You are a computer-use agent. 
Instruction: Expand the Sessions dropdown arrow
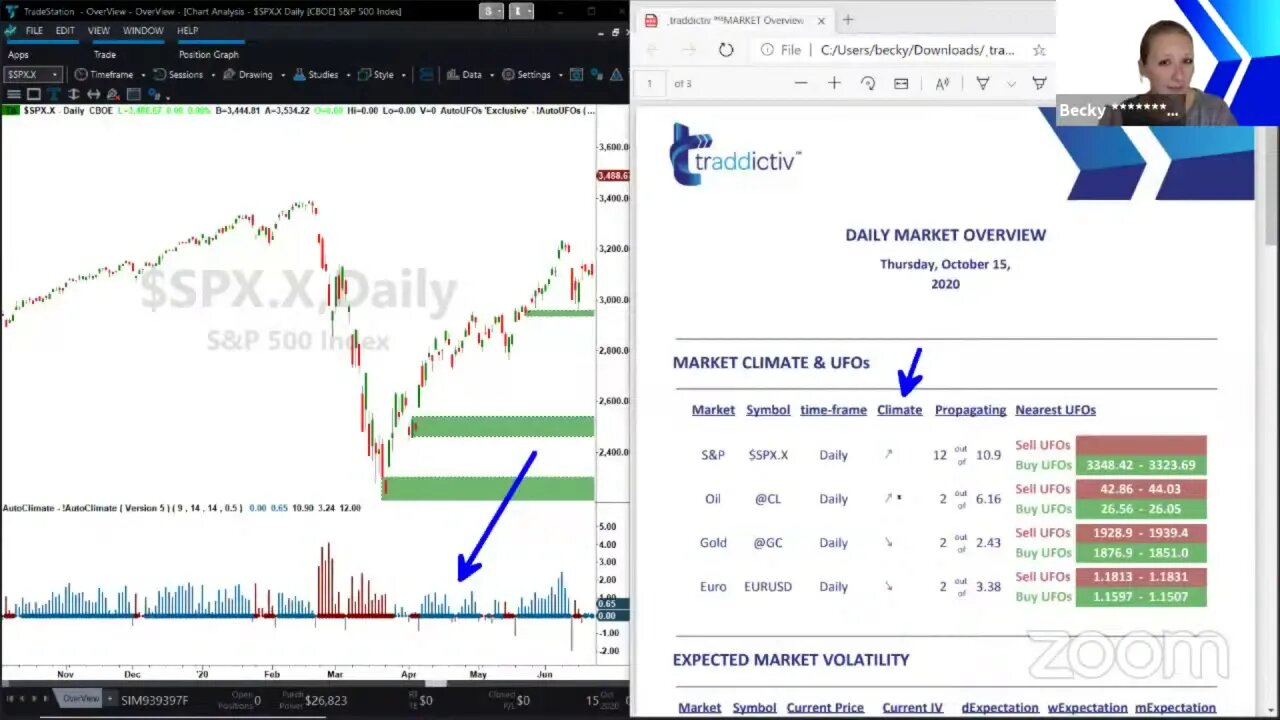pyautogui.click(x=213, y=75)
